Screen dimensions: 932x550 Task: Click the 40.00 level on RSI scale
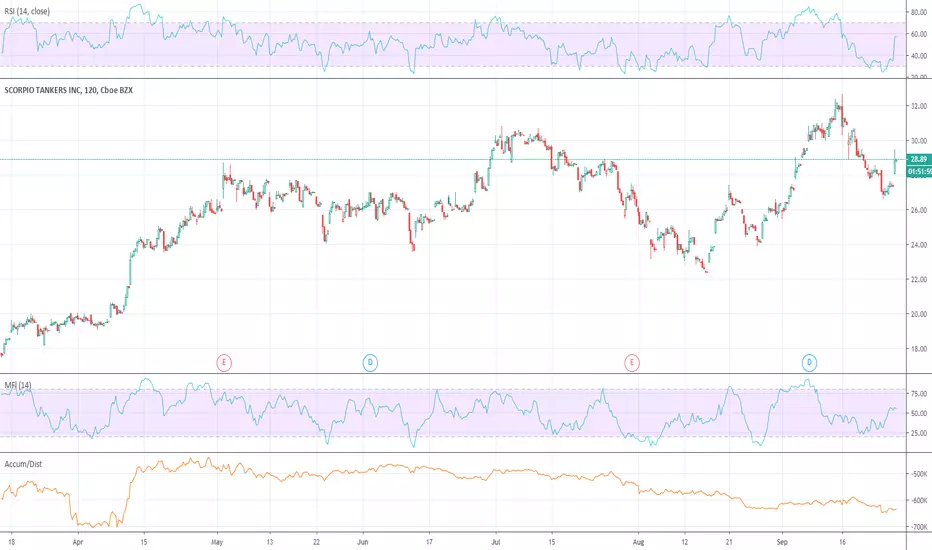919,56
